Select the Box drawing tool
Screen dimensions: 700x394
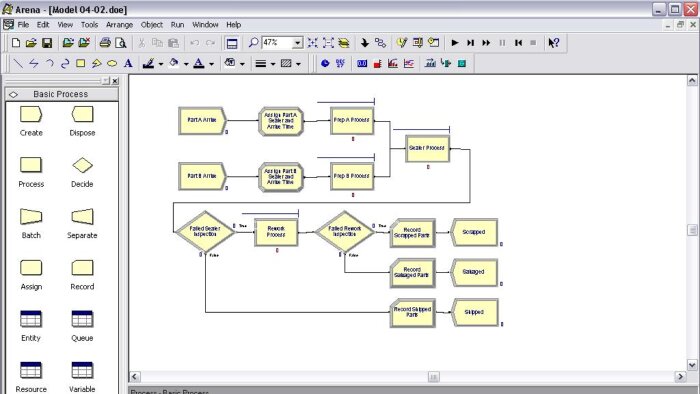click(x=81, y=63)
